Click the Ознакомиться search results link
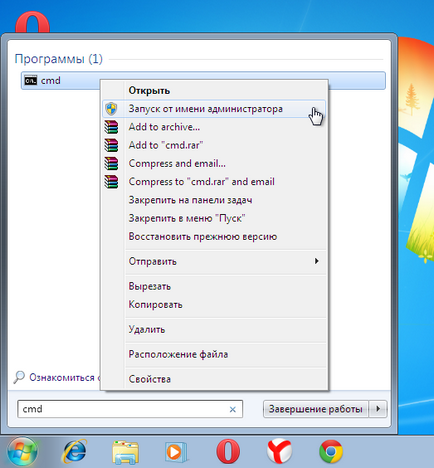The height and width of the screenshot is (468, 434). coord(62,378)
